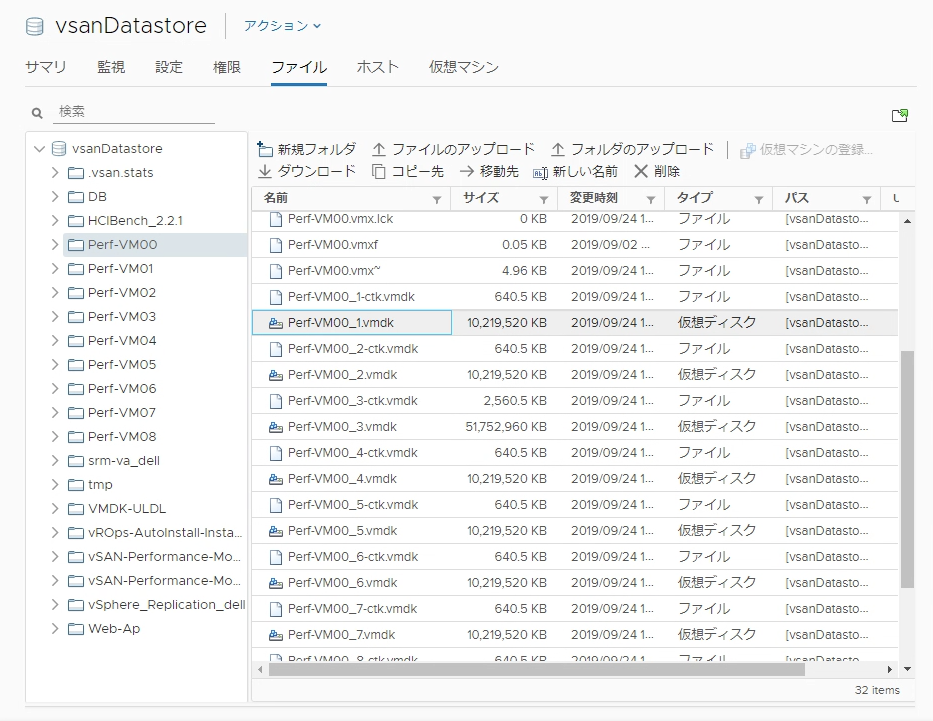The height and width of the screenshot is (721, 933).
Task: Expand the Perf-VM05 folder chevron
Action: (x=55, y=364)
